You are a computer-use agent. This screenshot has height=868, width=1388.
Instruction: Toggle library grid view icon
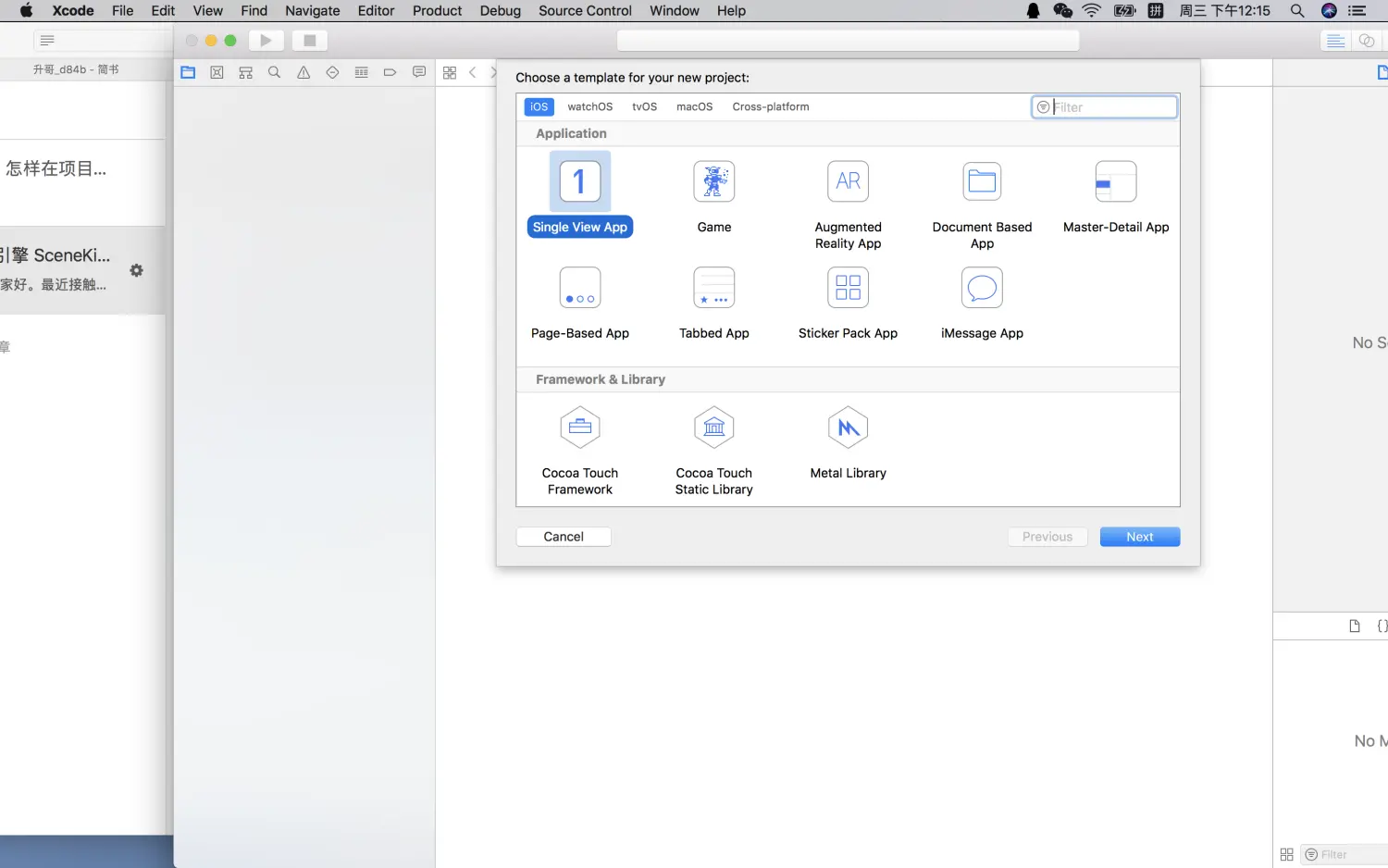(x=1286, y=854)
